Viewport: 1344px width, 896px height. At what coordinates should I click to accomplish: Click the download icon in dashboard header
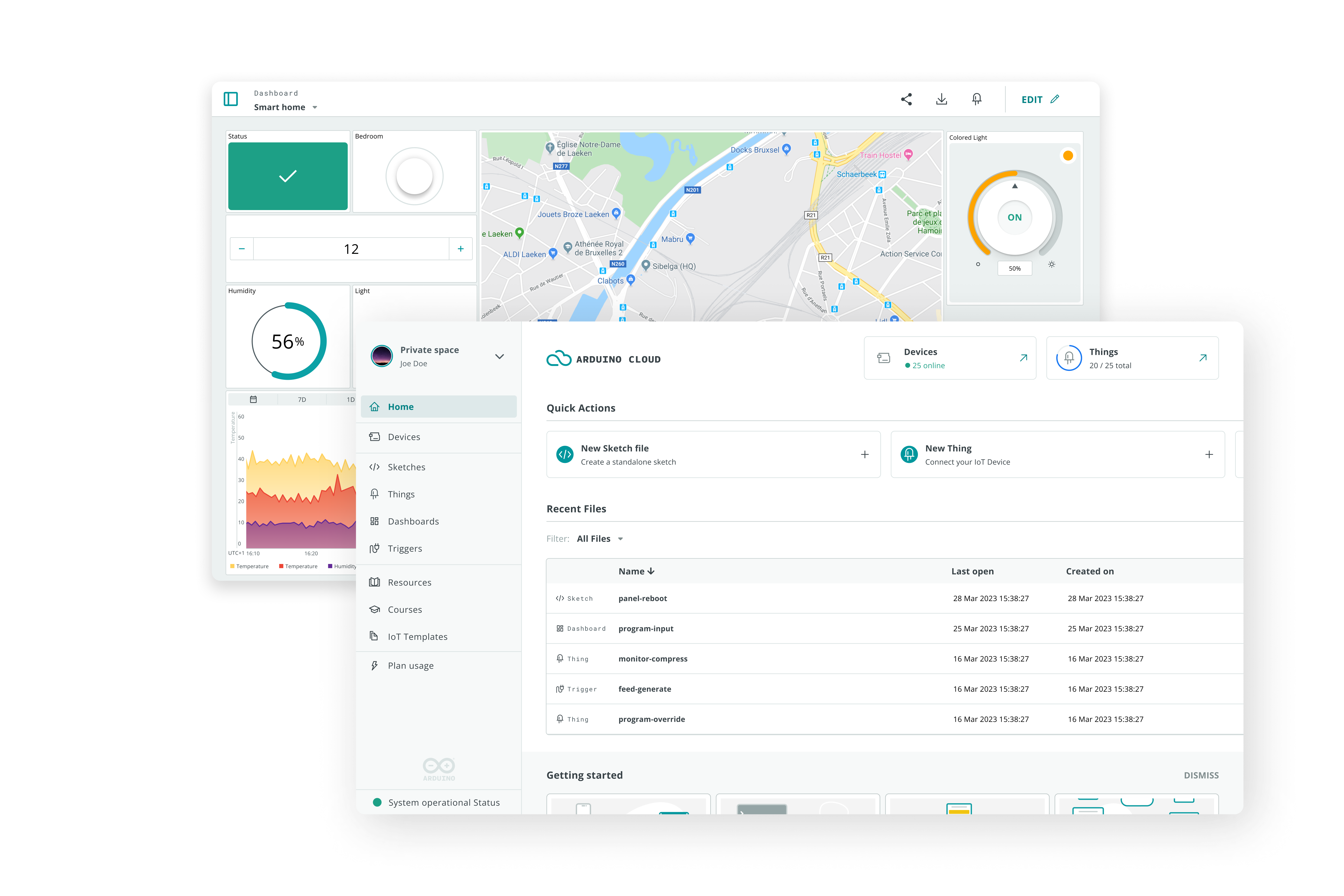click(x=942, y=99)
